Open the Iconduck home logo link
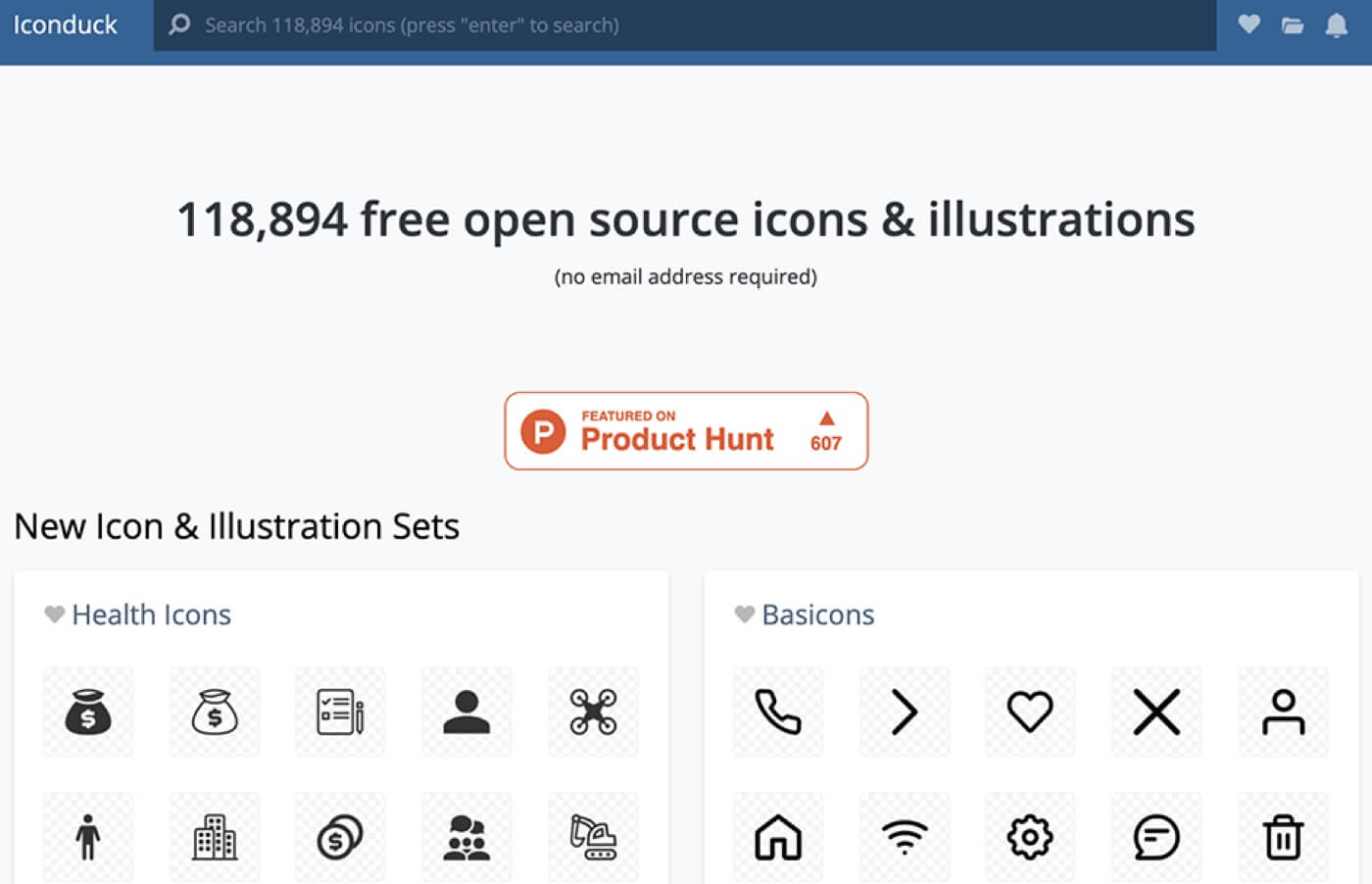This screenshot has width=1372, height=884. tap(65, 25)
